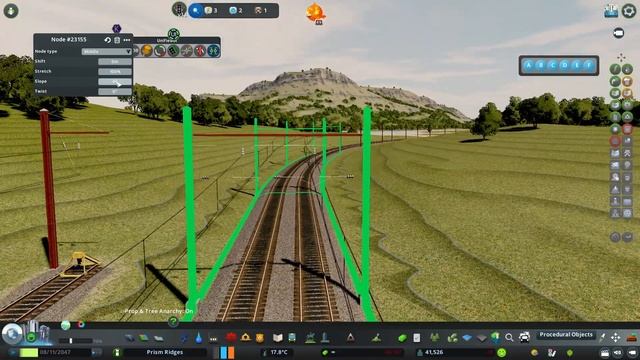Open the education book menu icon
This screenshot has height=360, width=640.
pyautogui.click(x=278, y=338)
